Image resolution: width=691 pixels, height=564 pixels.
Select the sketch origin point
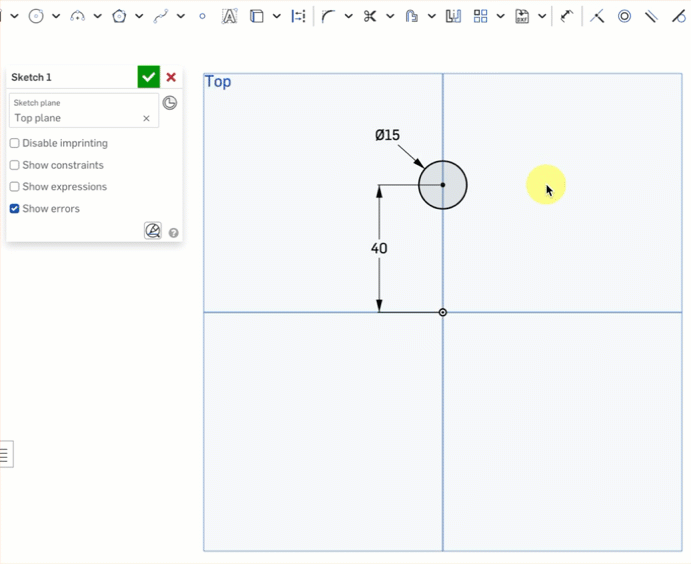click(x=443, y=312)
